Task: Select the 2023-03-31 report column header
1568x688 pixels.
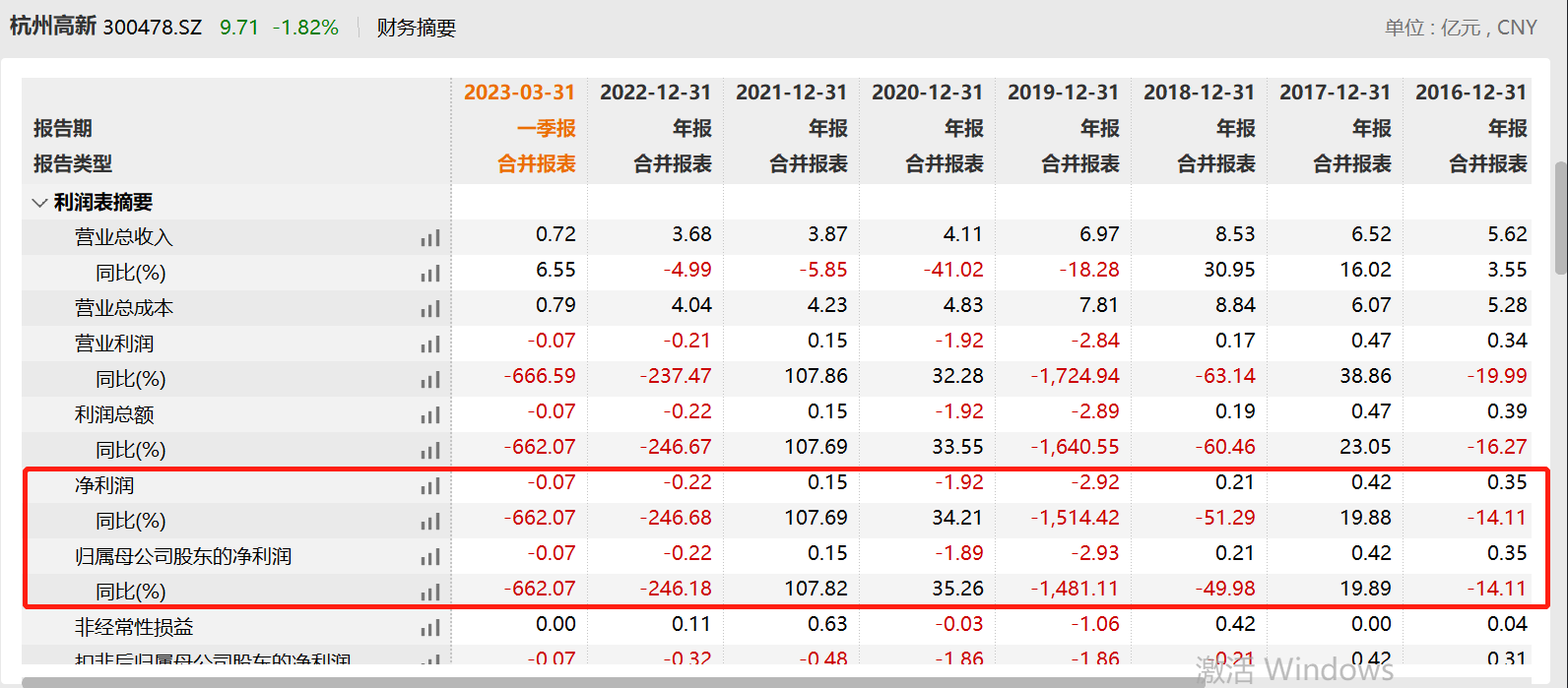Action: point(519,93)
